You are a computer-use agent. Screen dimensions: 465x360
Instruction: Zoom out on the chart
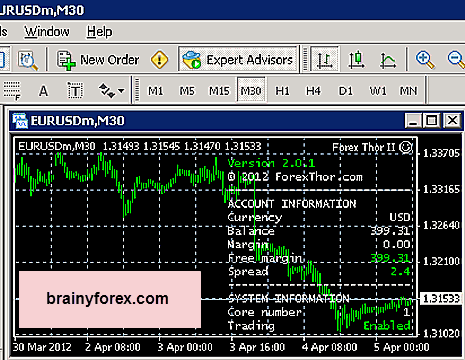click(456, 59)
